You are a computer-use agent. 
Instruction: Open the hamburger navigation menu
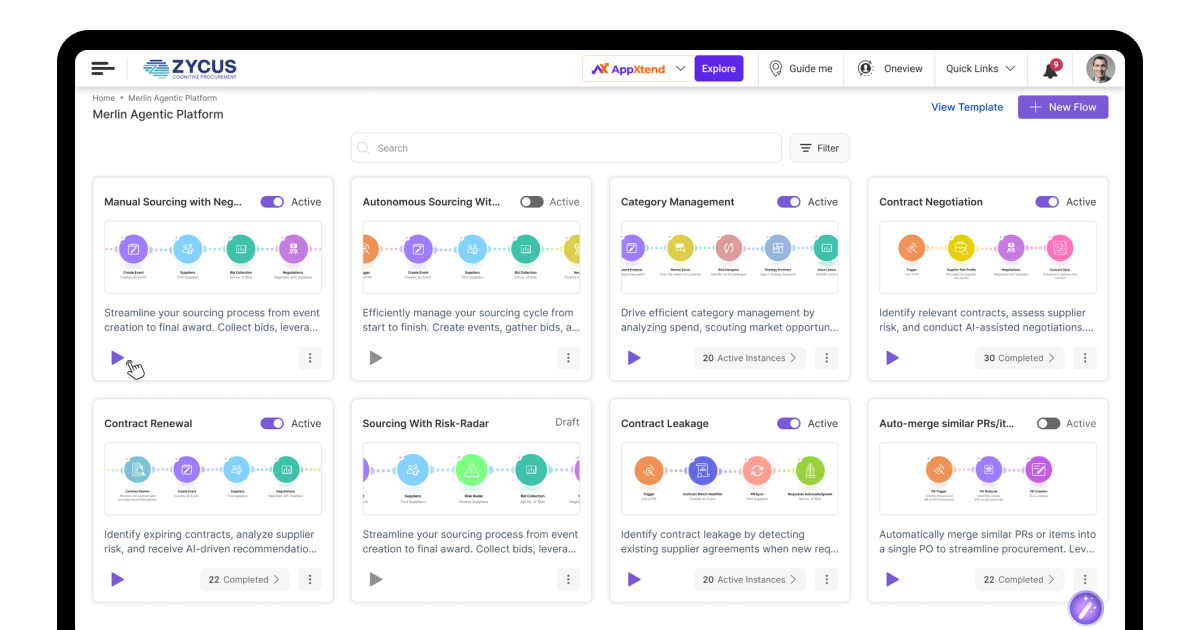[x=103, y=68]
